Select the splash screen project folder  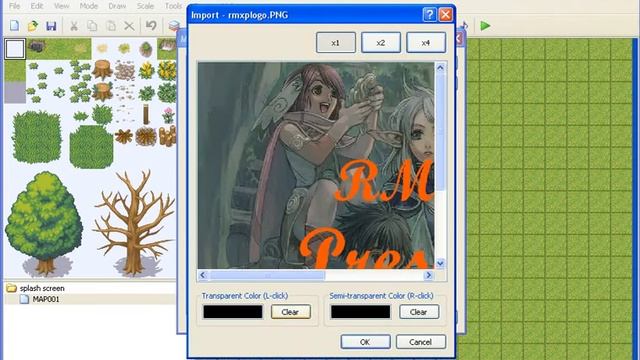[42, 288]
